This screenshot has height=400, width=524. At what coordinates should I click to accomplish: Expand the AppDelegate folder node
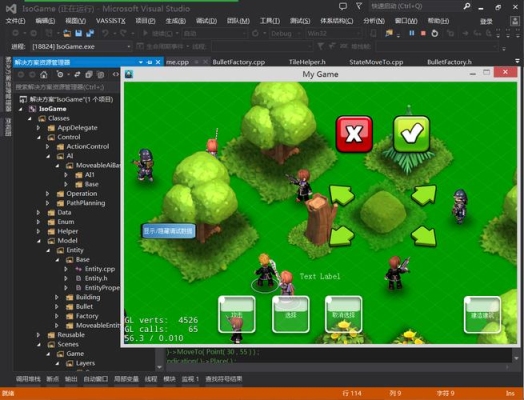[x=39, y=128]
